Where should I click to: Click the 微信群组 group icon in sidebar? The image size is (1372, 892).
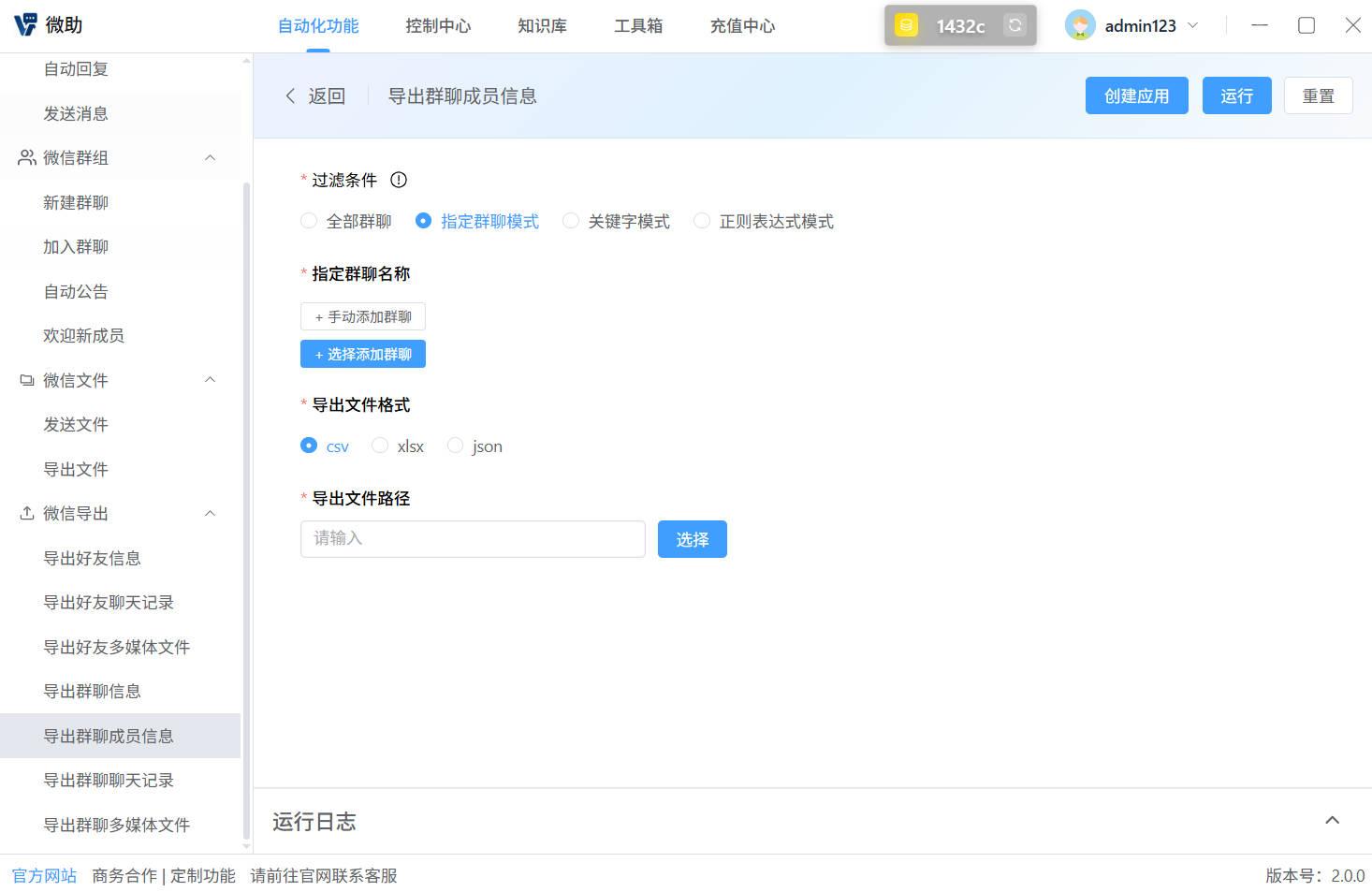(x=25, y=157)
